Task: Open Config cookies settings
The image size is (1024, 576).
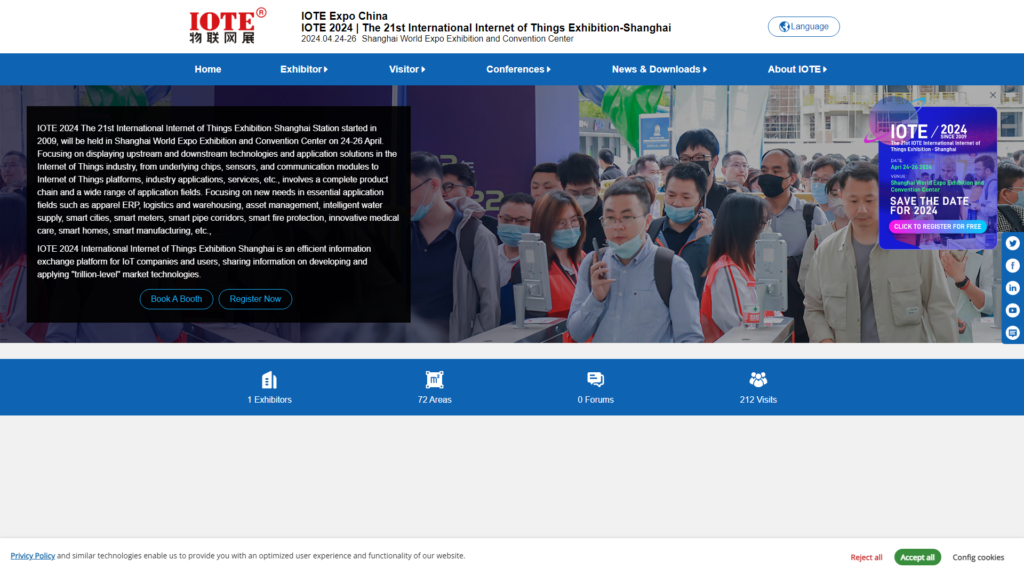Action: coord(978,557)
